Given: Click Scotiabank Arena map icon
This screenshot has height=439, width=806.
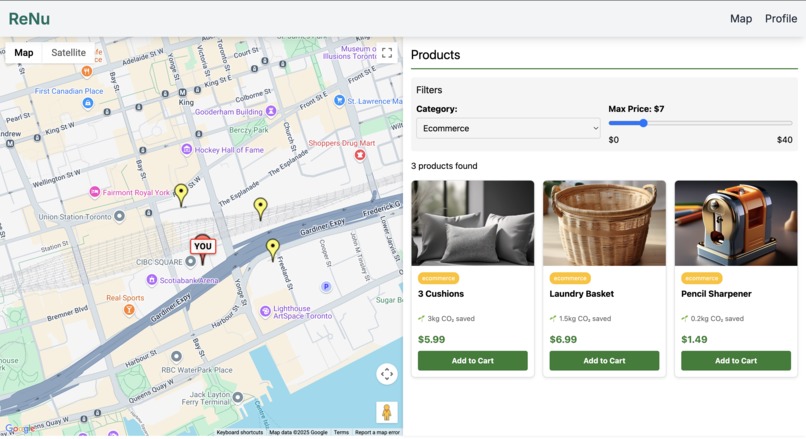Looking at the screenshot, I should click(152, 280).
